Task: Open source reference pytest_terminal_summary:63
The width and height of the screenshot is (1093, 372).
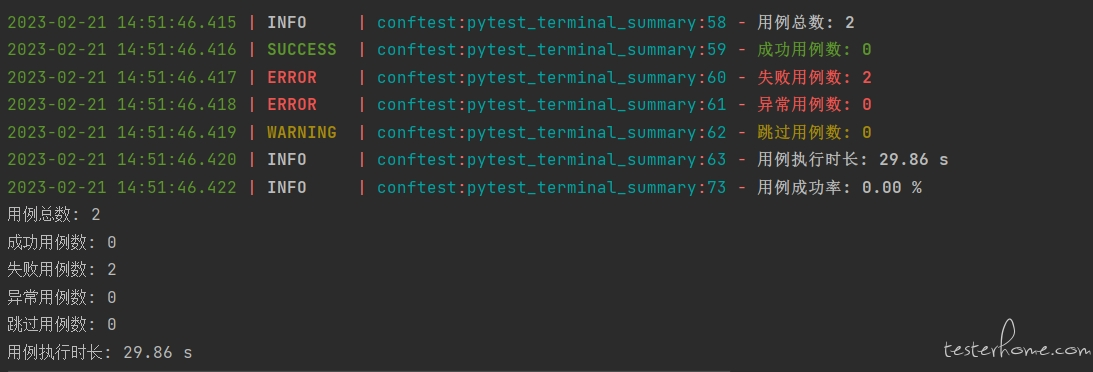Action: pos(552,160)
